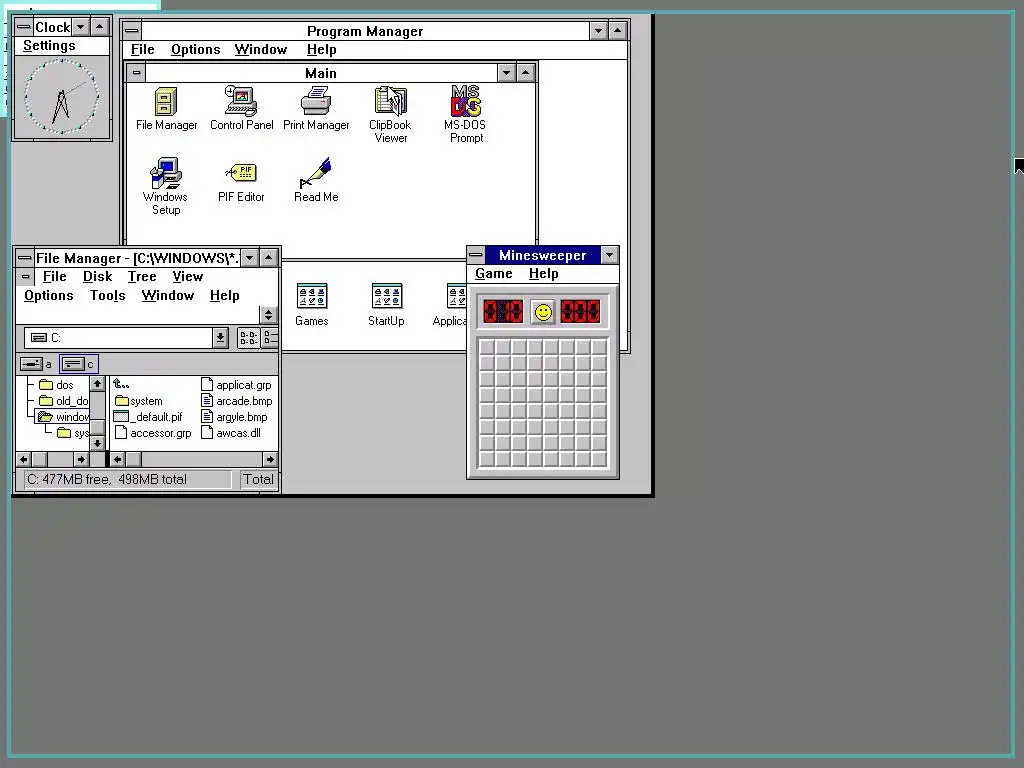Open Program Manager File menu
1024x768 pixels.
(x=142, y=50)
